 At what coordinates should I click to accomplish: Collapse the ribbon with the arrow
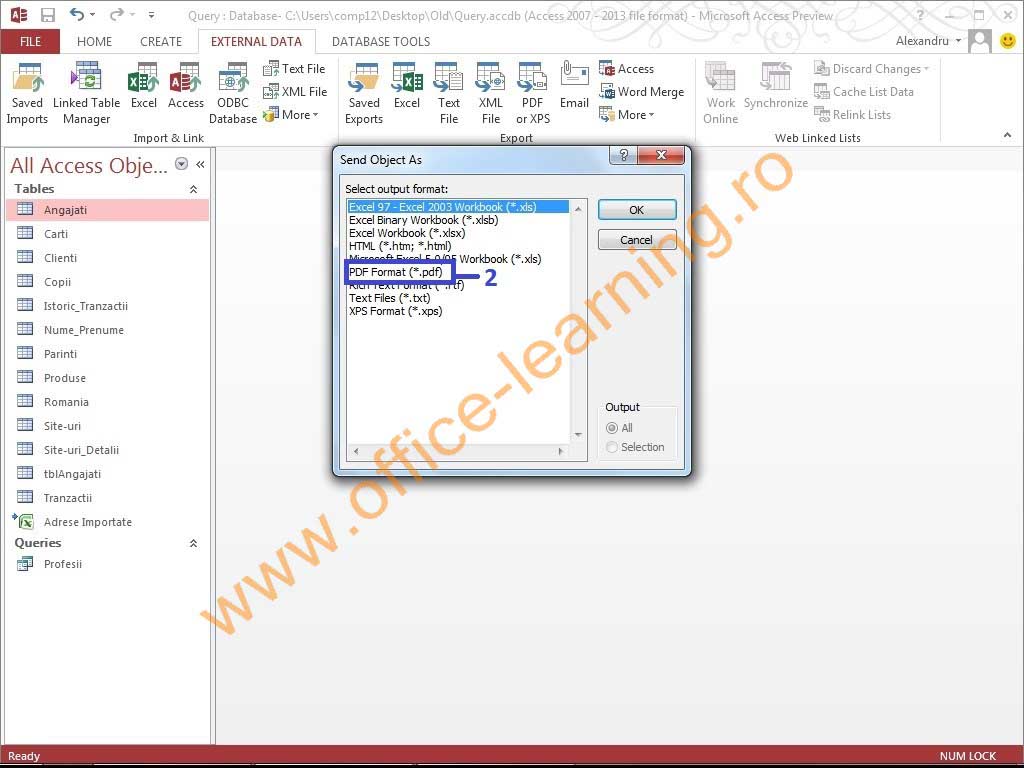pyautogui.click(x=1007, y=135)
